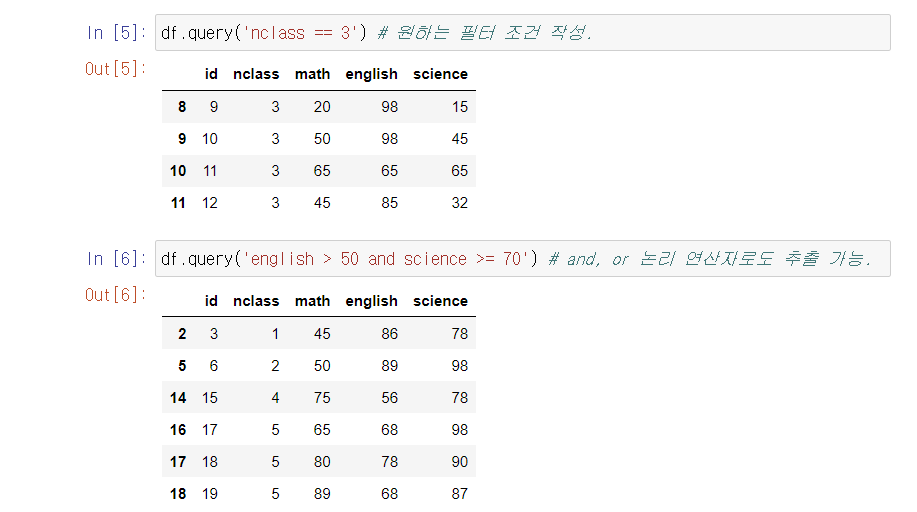Click id value 17 in row 16
Viewport: 917px width, 512px height.
(x=210, y=430)
